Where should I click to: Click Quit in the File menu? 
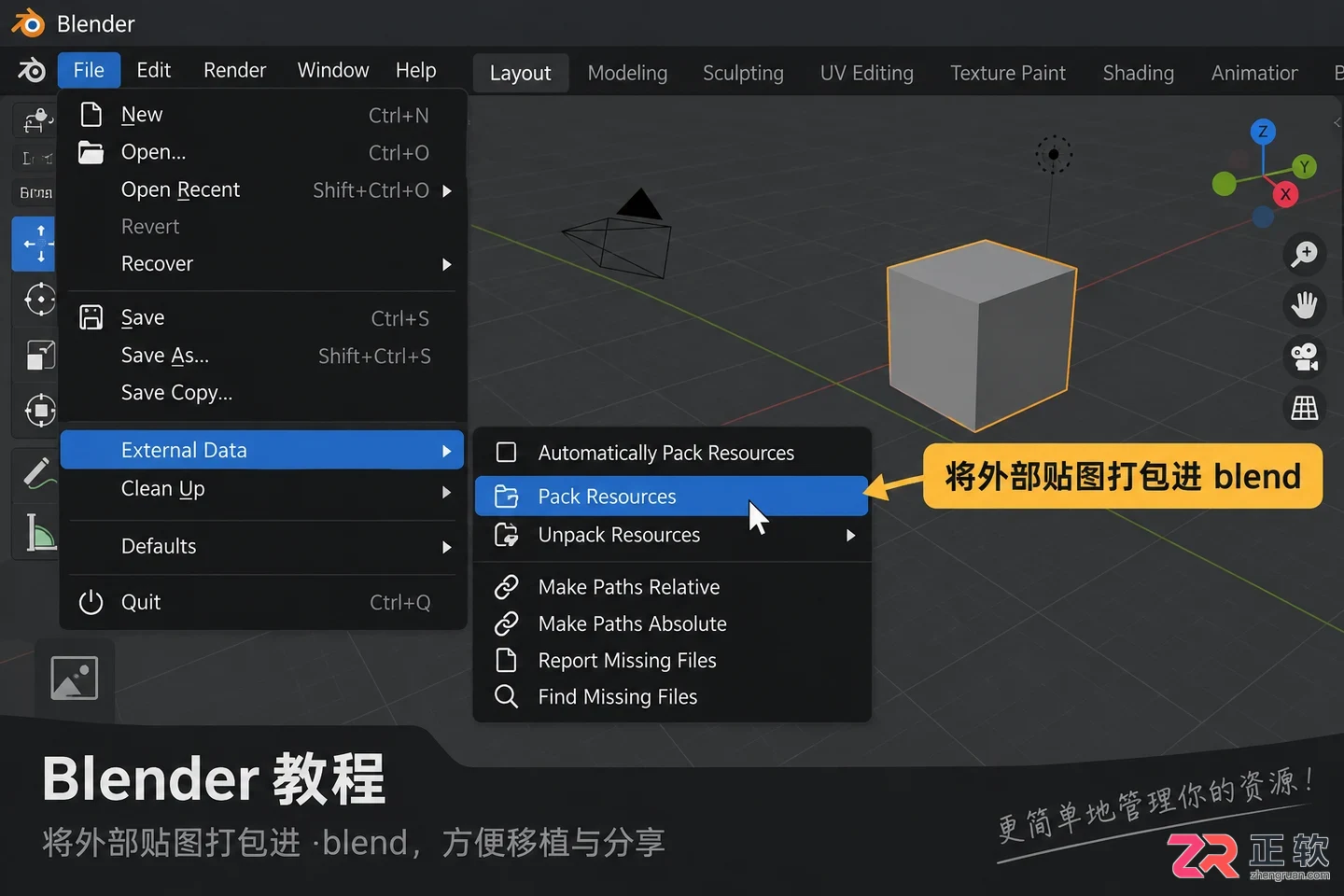click(263, 603)
